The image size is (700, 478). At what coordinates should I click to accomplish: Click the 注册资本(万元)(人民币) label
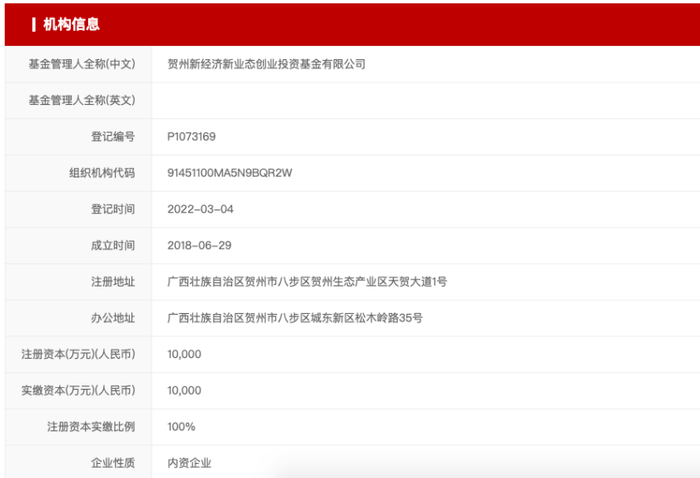[x=79, y=354]
